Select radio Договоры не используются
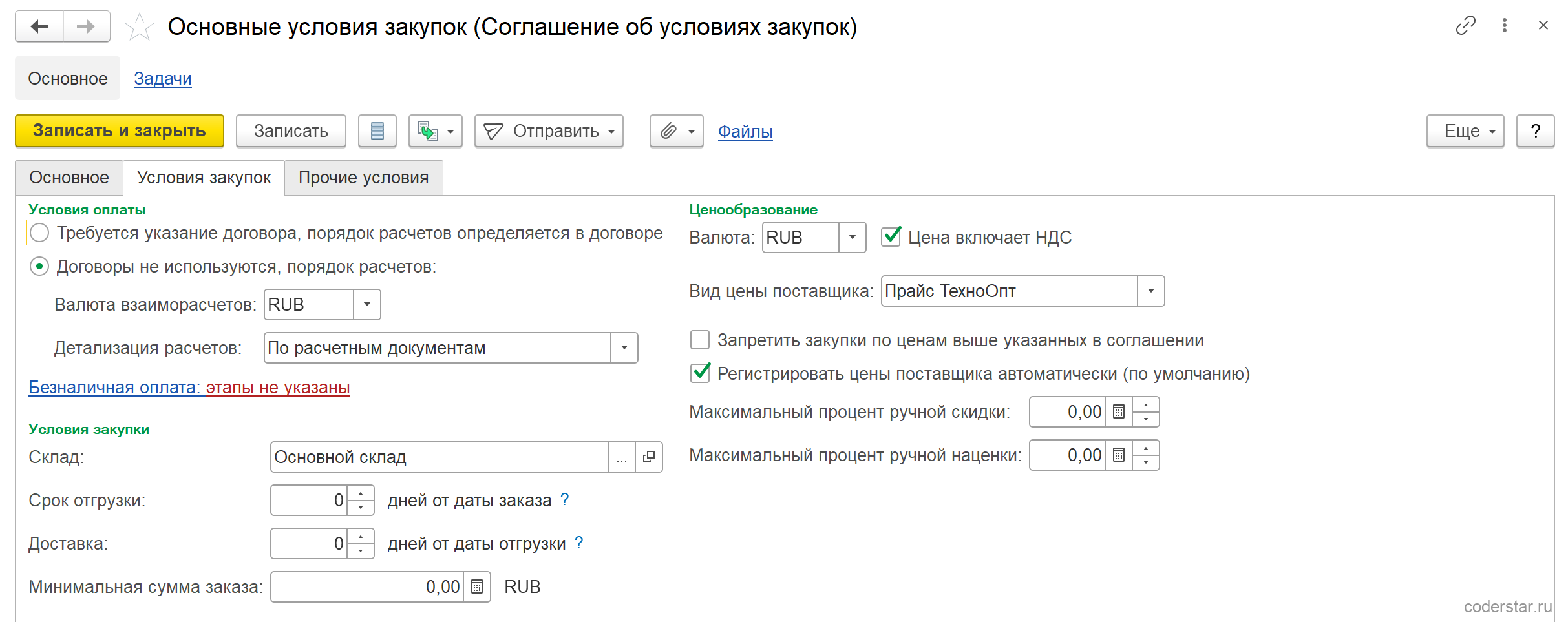Image resolution: width=1568 pixels, height=622 pixels. coord(39,266)
